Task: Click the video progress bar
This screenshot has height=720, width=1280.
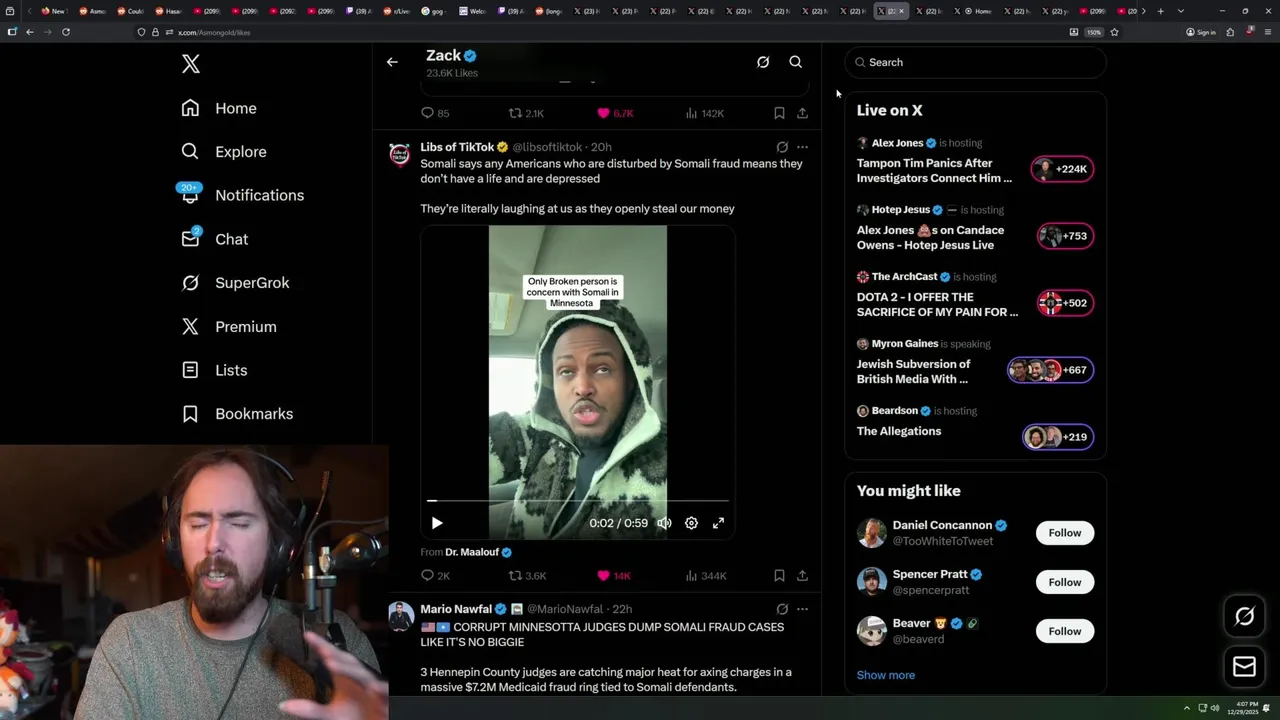Action: [578, 500]
